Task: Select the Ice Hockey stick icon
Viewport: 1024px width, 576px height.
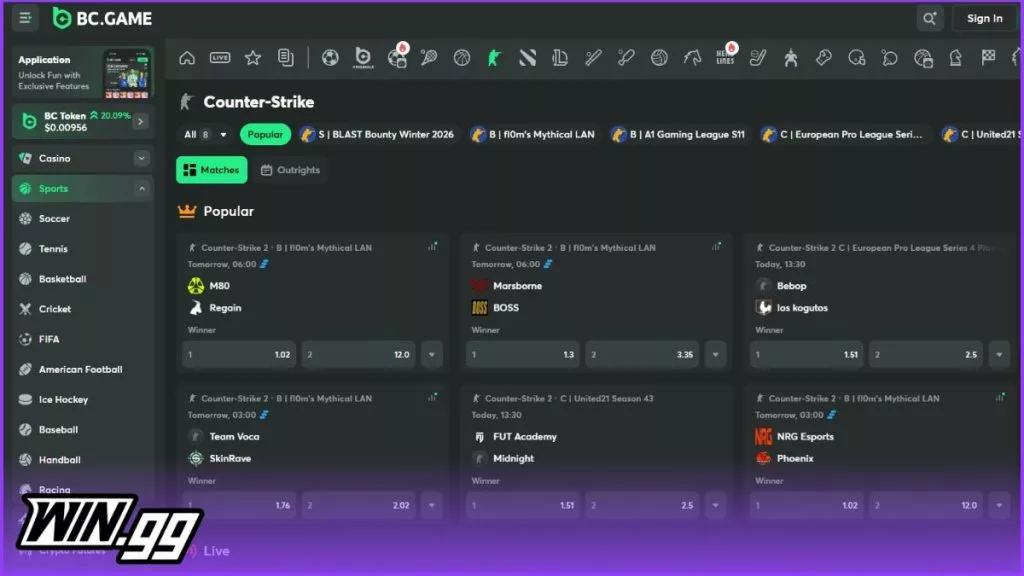Action: tap(758, 58)
